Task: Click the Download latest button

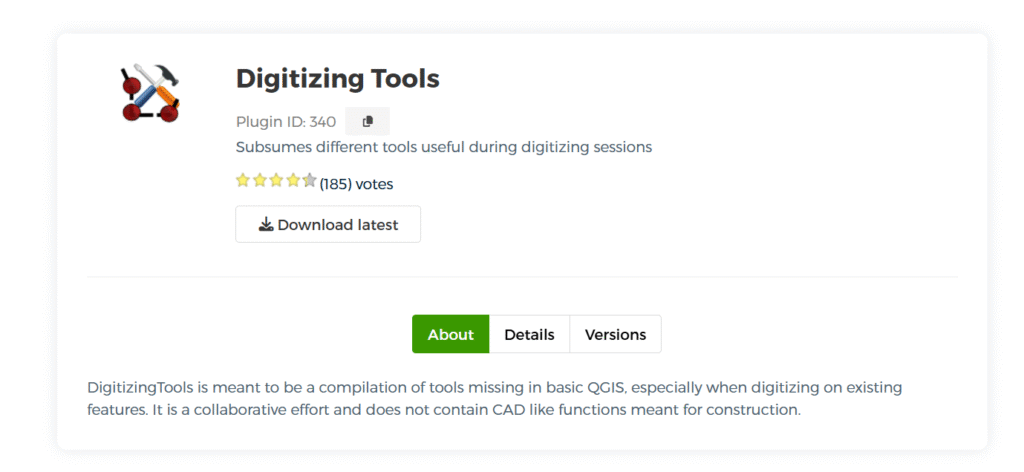Action: click(x=328, y=225)
